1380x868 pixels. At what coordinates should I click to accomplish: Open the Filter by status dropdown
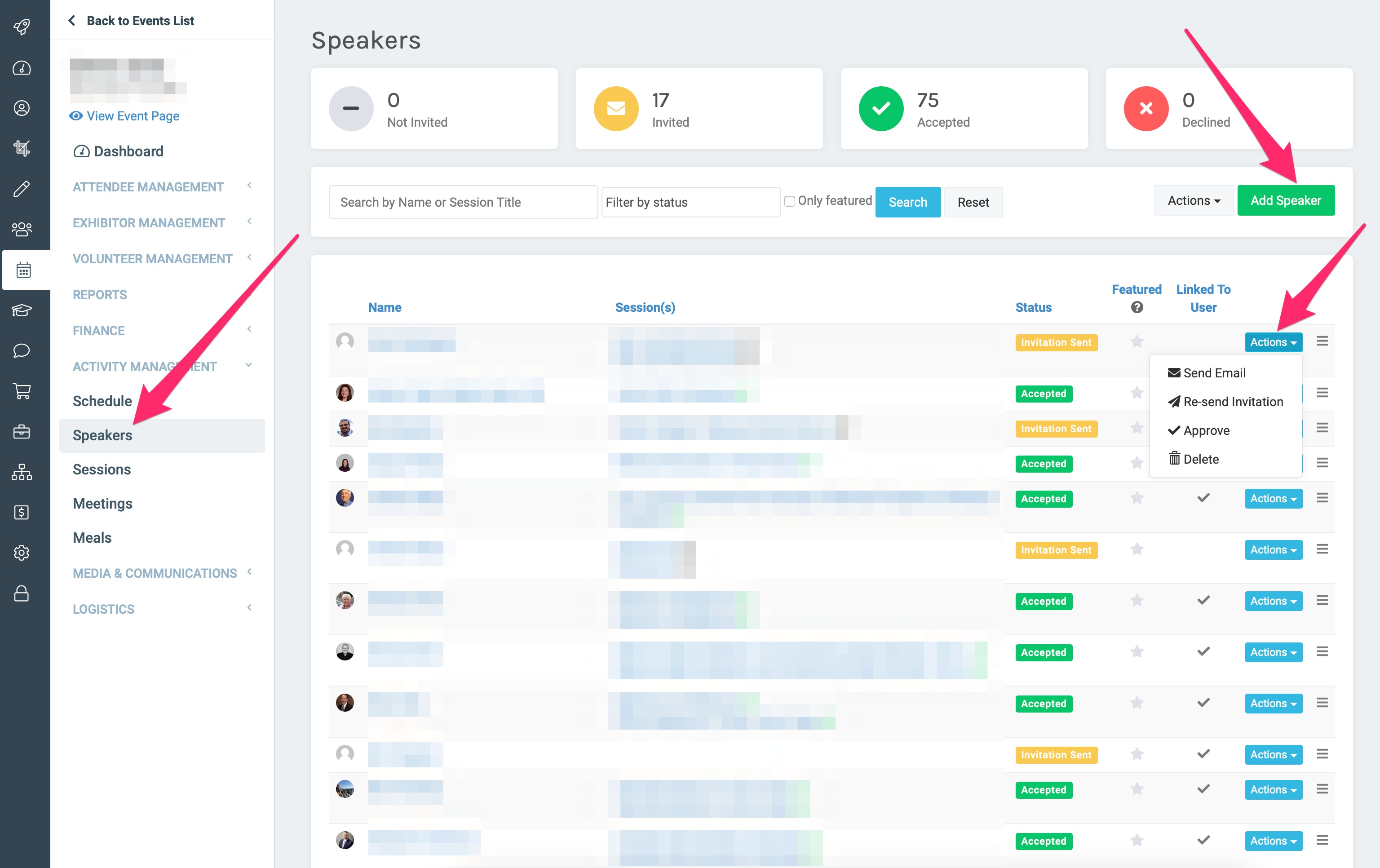coord(690,202)
